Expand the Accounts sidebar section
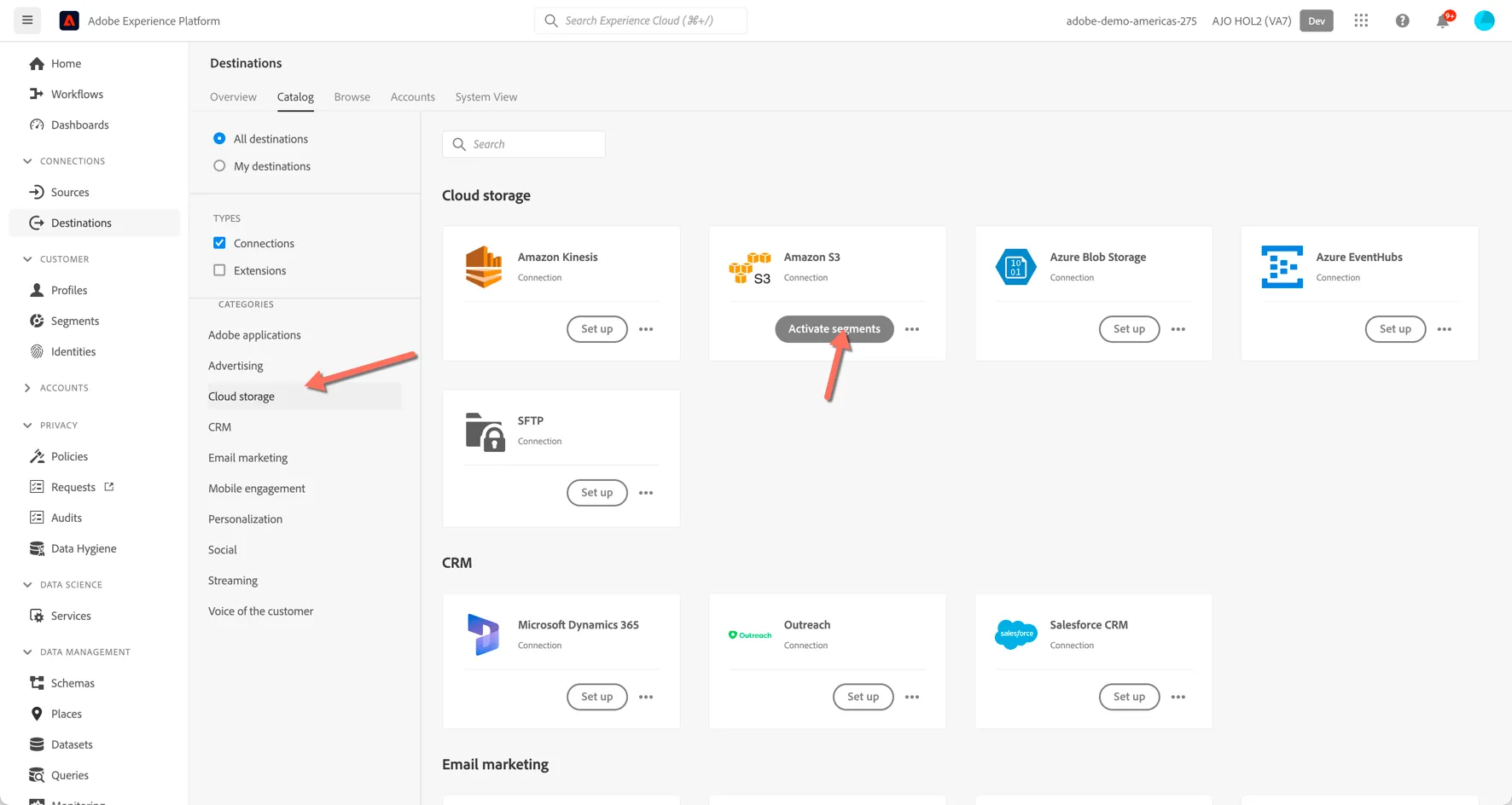Image resolution: width=1512 pixels, height=805 pixels. coord(27,388)
